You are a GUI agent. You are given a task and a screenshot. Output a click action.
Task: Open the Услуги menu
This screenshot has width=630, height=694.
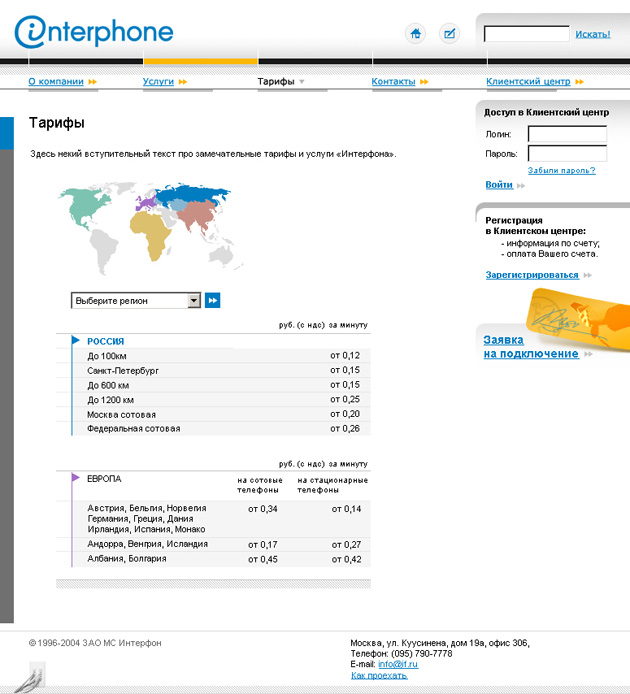coord(158,82)
